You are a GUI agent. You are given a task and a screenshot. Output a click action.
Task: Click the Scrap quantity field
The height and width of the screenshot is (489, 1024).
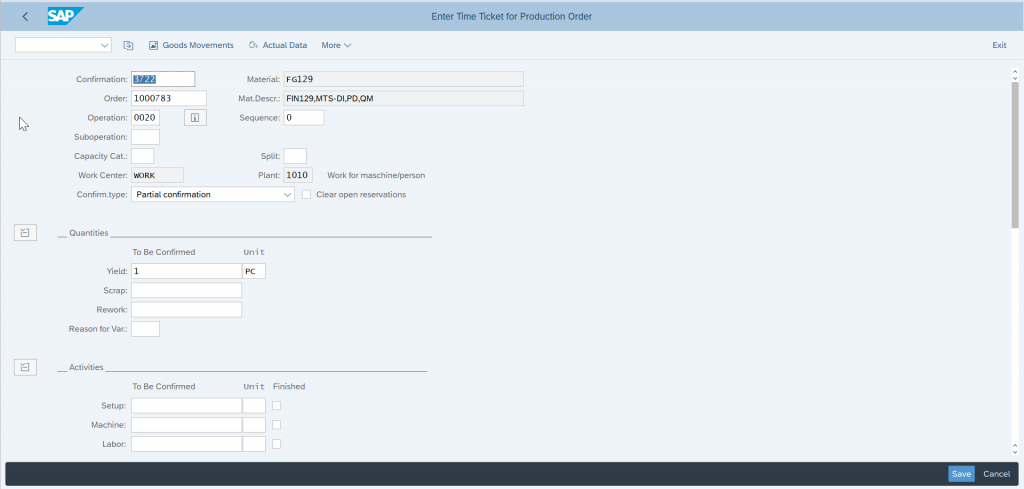[x=187, y=291]
